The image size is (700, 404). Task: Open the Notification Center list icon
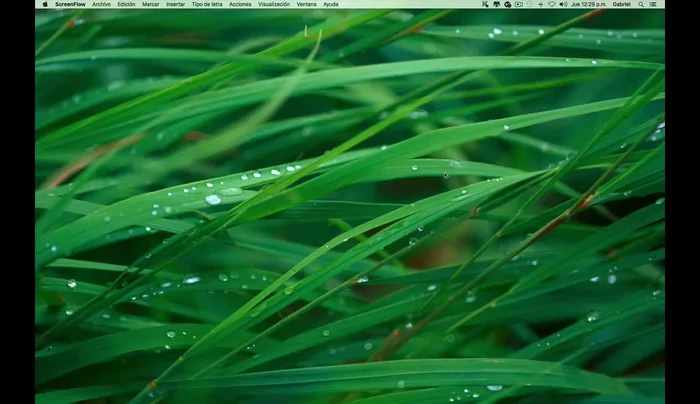tap(658, 4)
